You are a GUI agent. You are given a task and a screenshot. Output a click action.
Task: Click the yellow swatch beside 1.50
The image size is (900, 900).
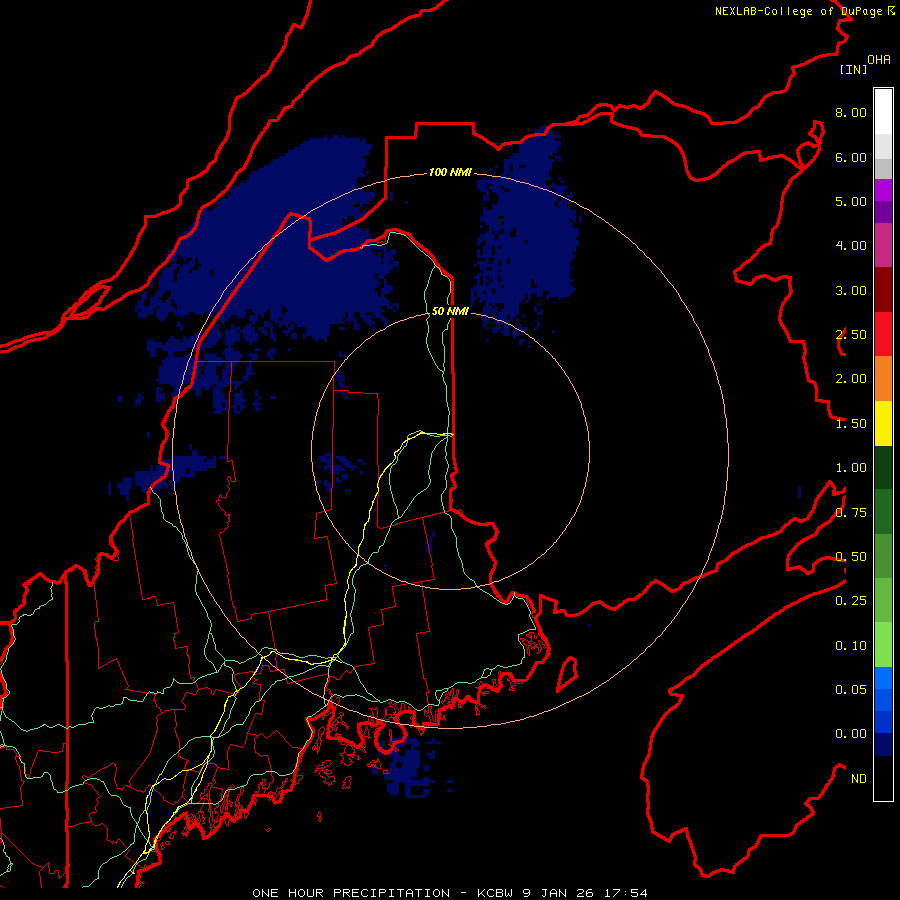(x=883, y=423)
